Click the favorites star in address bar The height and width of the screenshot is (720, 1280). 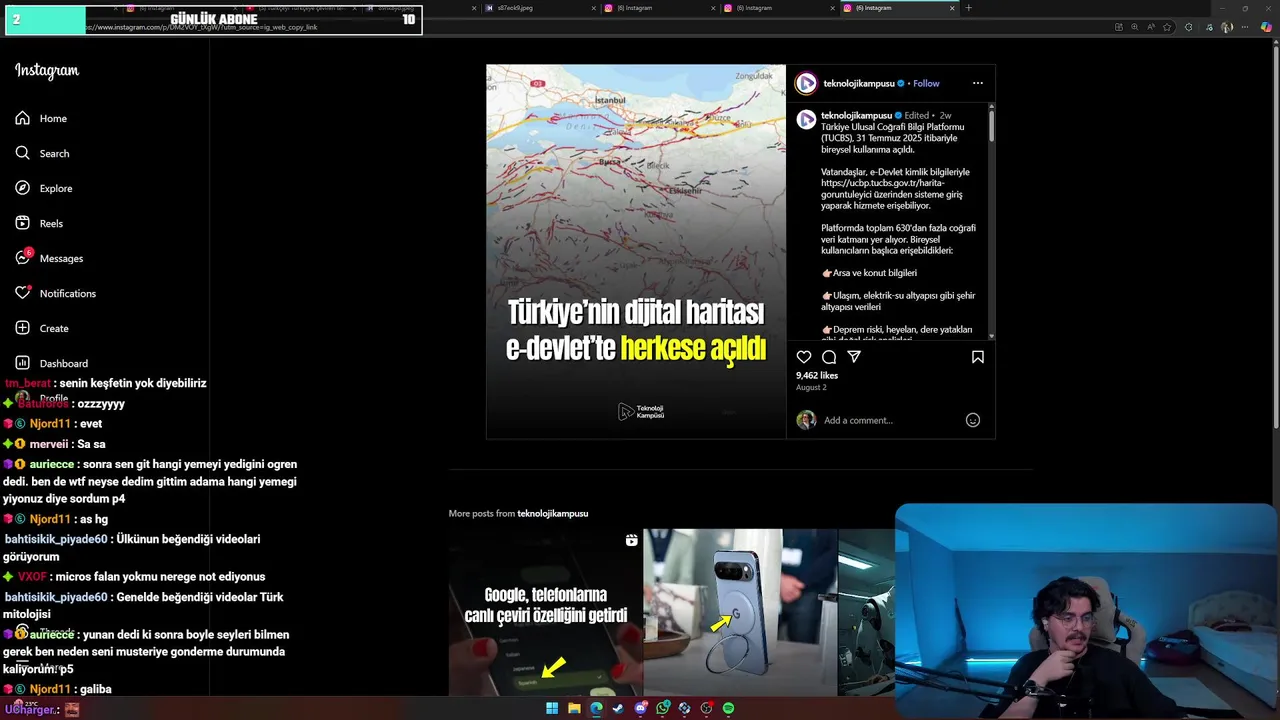pyautogui.click(x=1167, y=27)
